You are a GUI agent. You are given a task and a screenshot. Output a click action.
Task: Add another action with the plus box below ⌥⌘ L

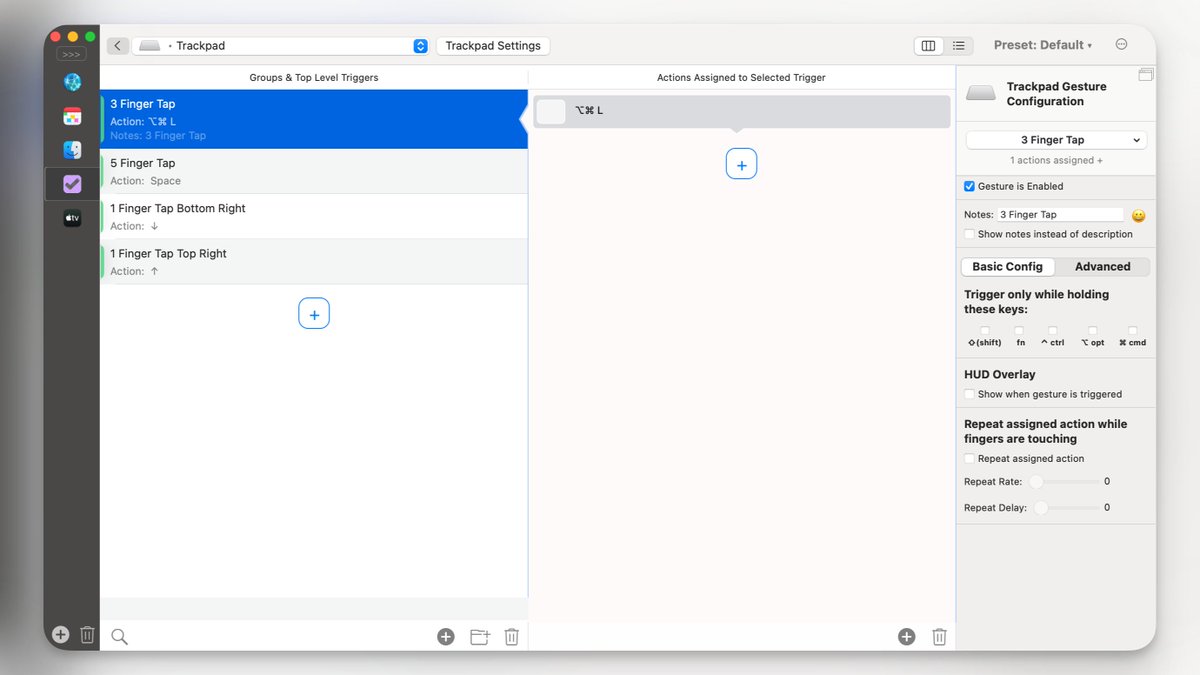point(741,164)
